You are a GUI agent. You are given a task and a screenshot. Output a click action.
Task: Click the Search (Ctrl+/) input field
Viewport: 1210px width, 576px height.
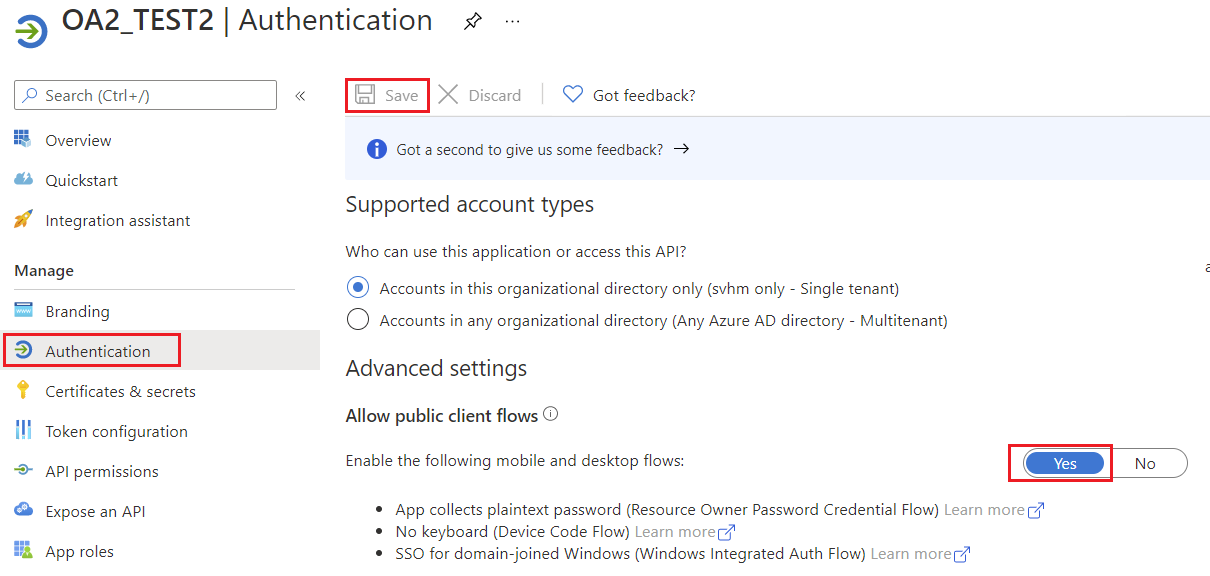tap(145, 95)
